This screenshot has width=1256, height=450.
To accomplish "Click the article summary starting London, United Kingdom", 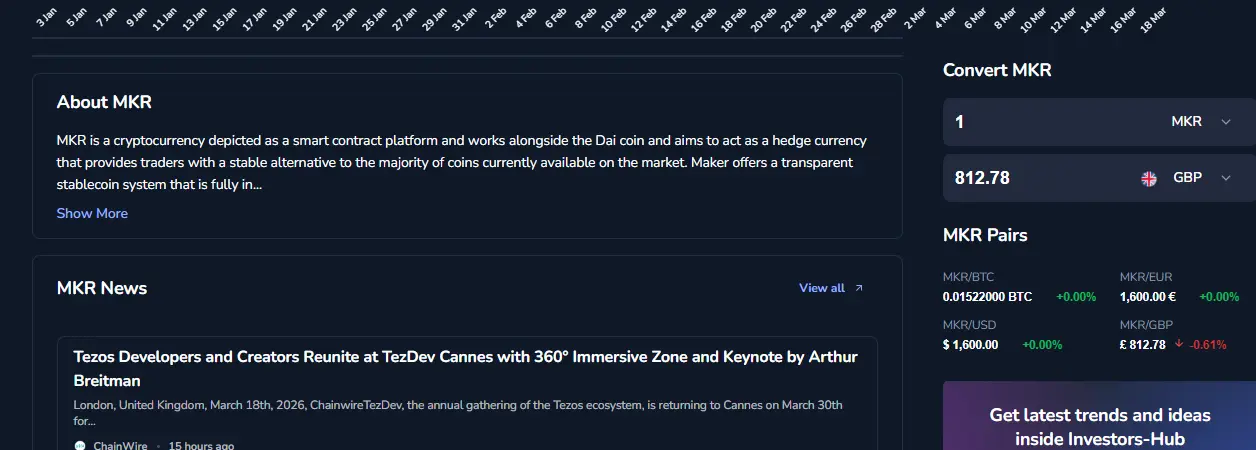I will click(458, 413).
